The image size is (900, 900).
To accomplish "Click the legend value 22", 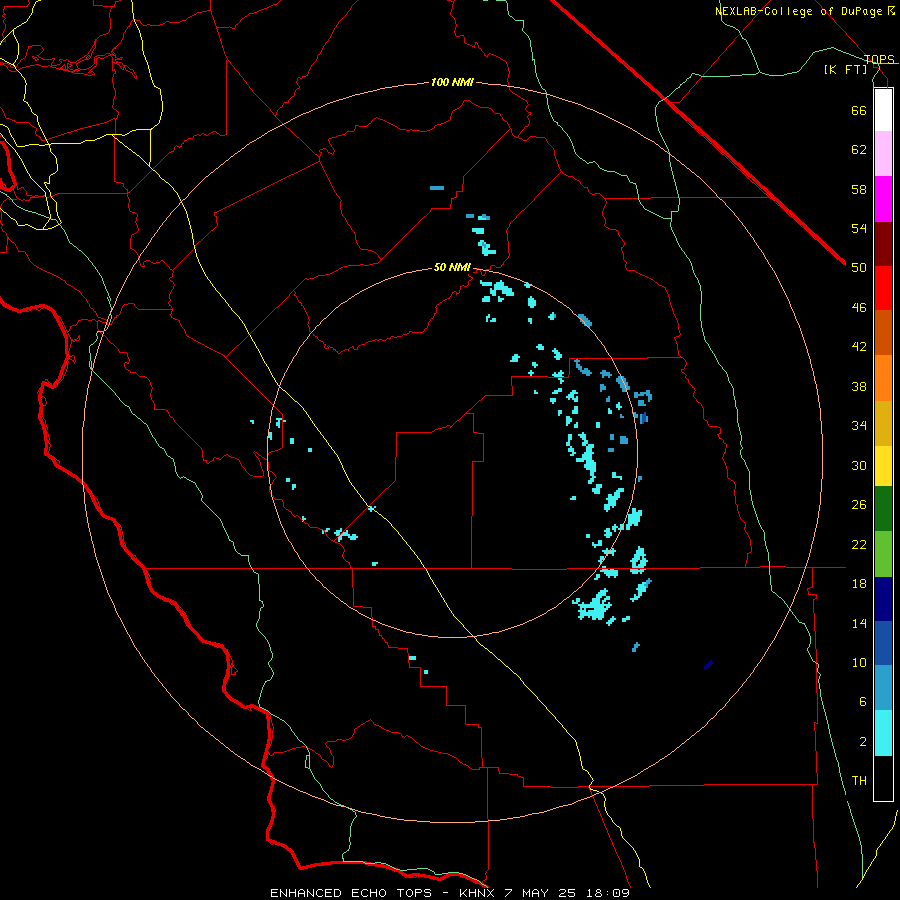I will click(x=859, y=544).
